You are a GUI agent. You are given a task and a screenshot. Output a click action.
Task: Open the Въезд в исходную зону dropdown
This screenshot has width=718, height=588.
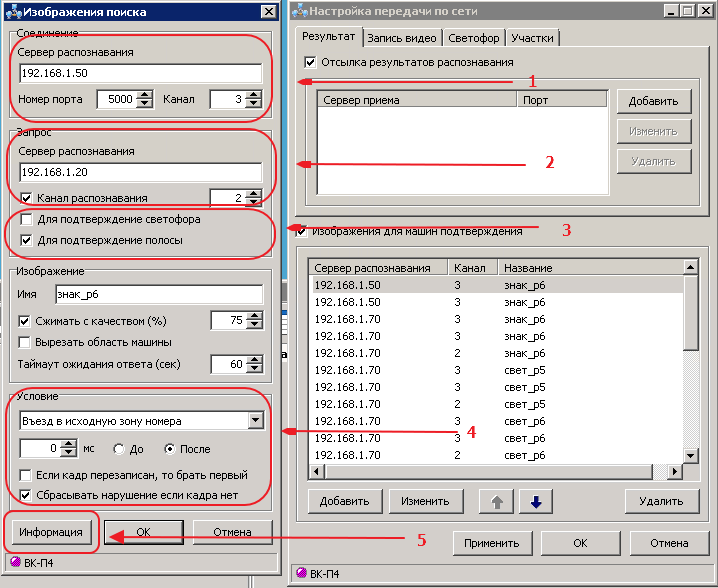(x=255, y=421)
